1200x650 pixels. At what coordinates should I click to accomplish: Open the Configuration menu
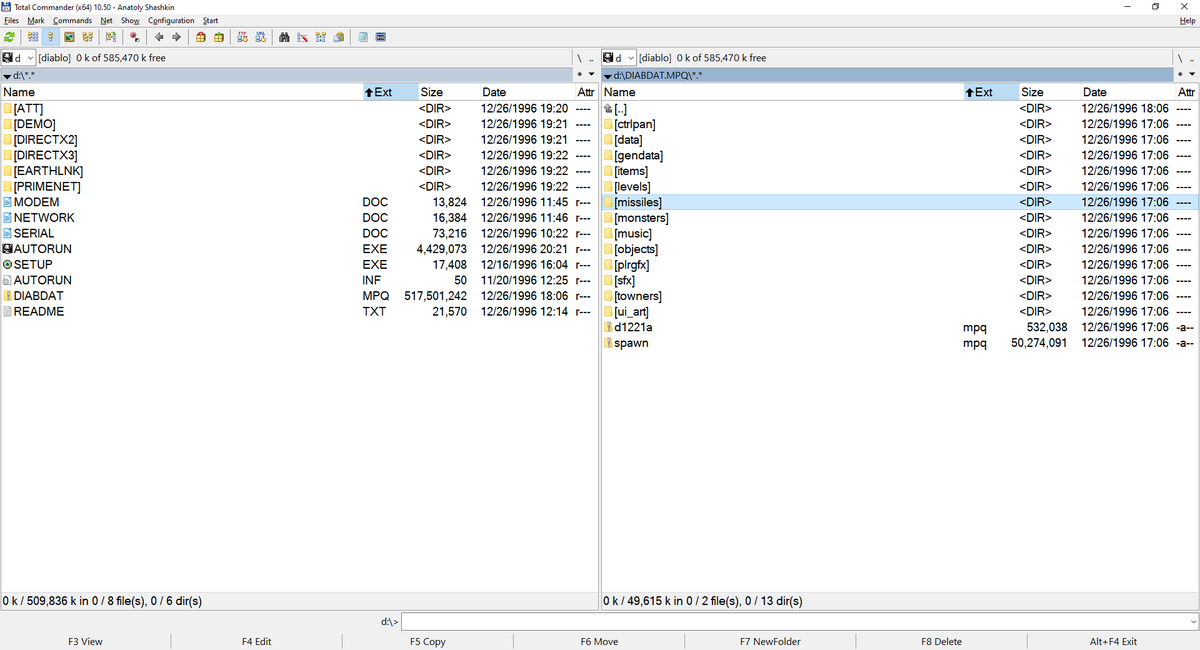point(171,20)
